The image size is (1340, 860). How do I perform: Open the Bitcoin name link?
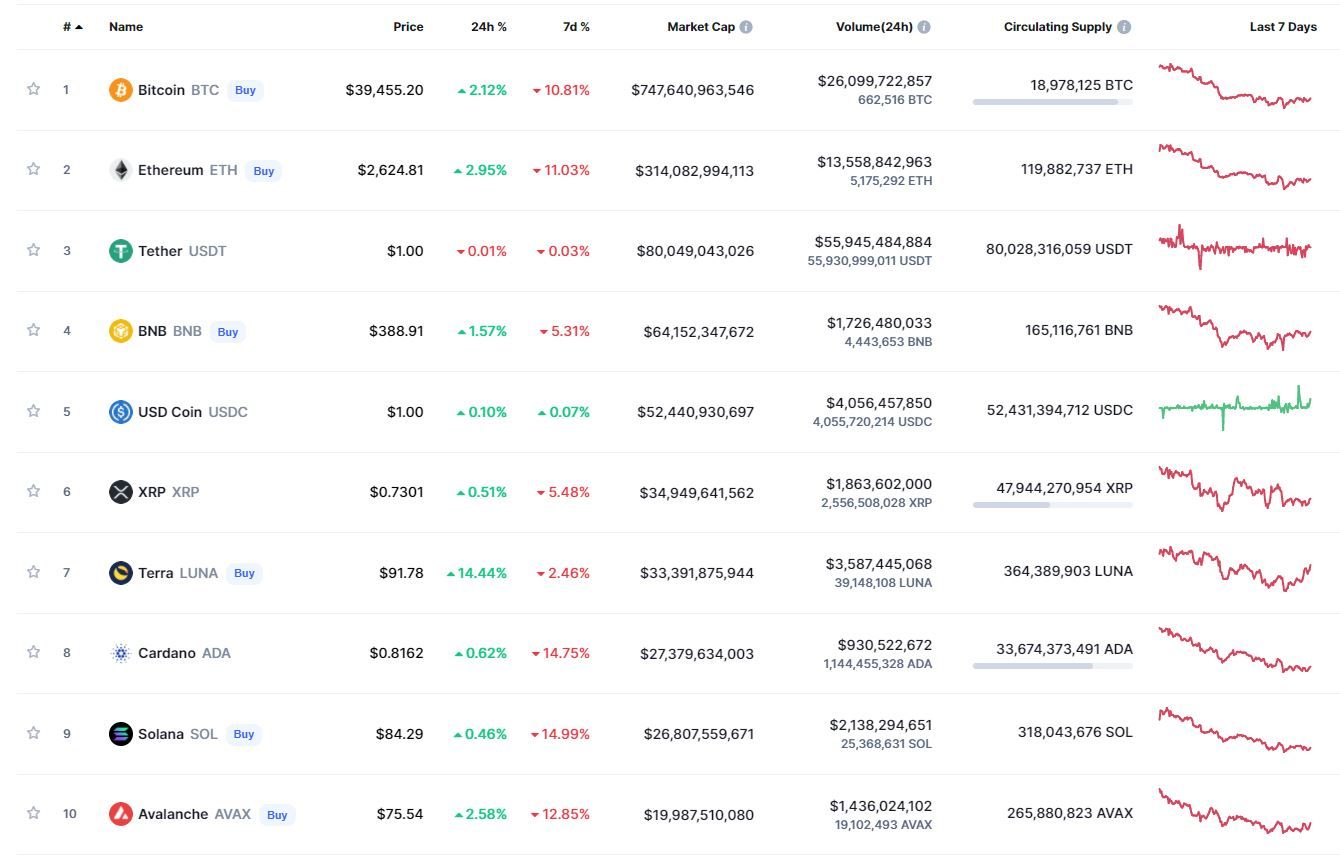coord(161,90)
